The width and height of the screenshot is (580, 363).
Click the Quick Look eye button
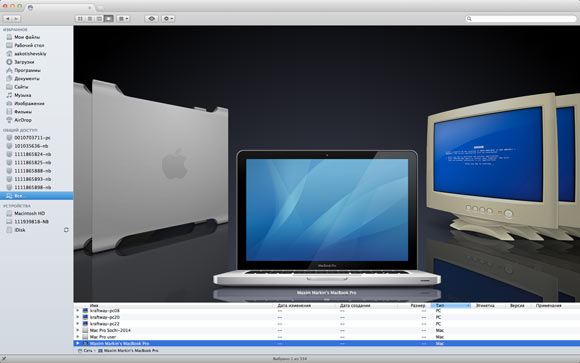point(151,19)
